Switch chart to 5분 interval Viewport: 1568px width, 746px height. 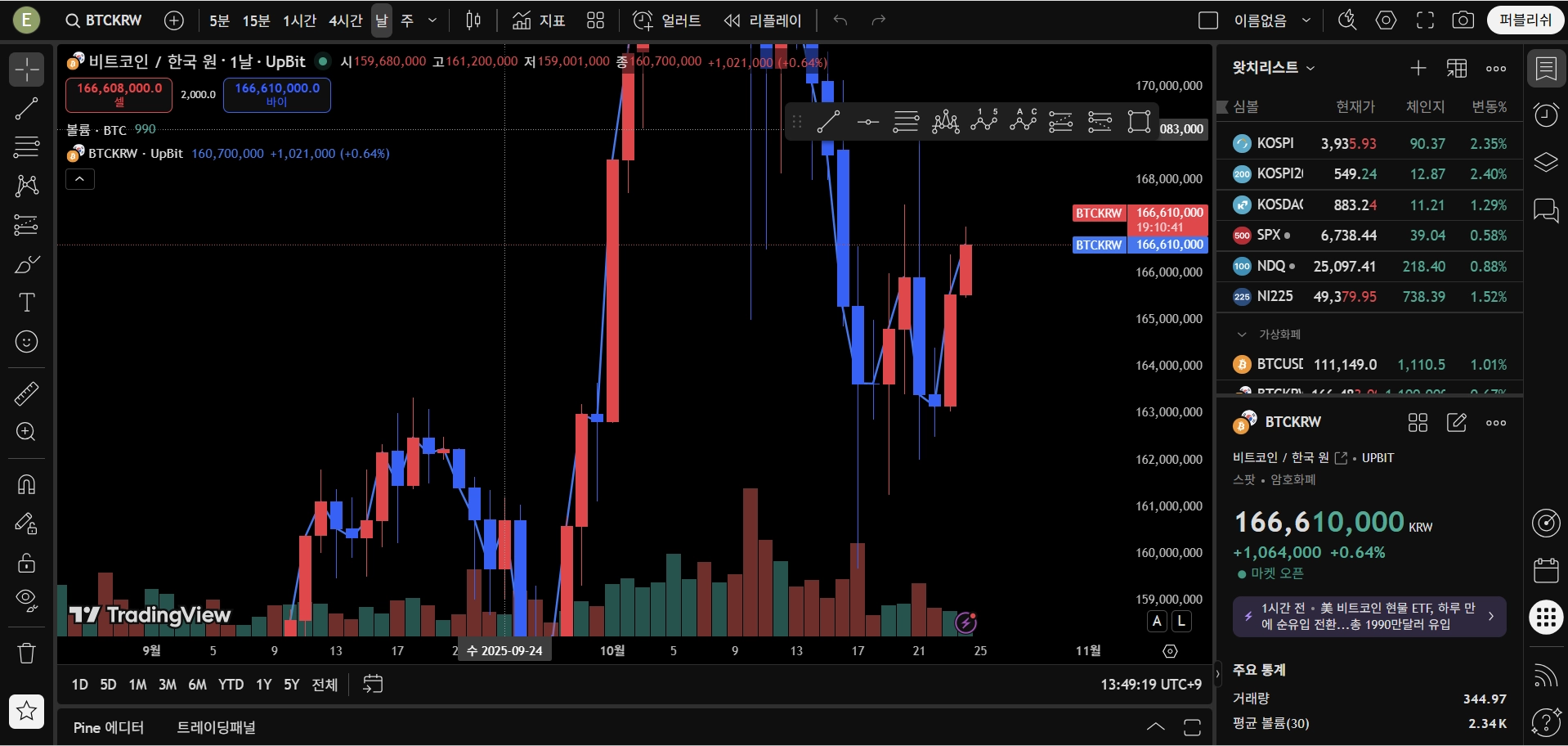(219, 20)
